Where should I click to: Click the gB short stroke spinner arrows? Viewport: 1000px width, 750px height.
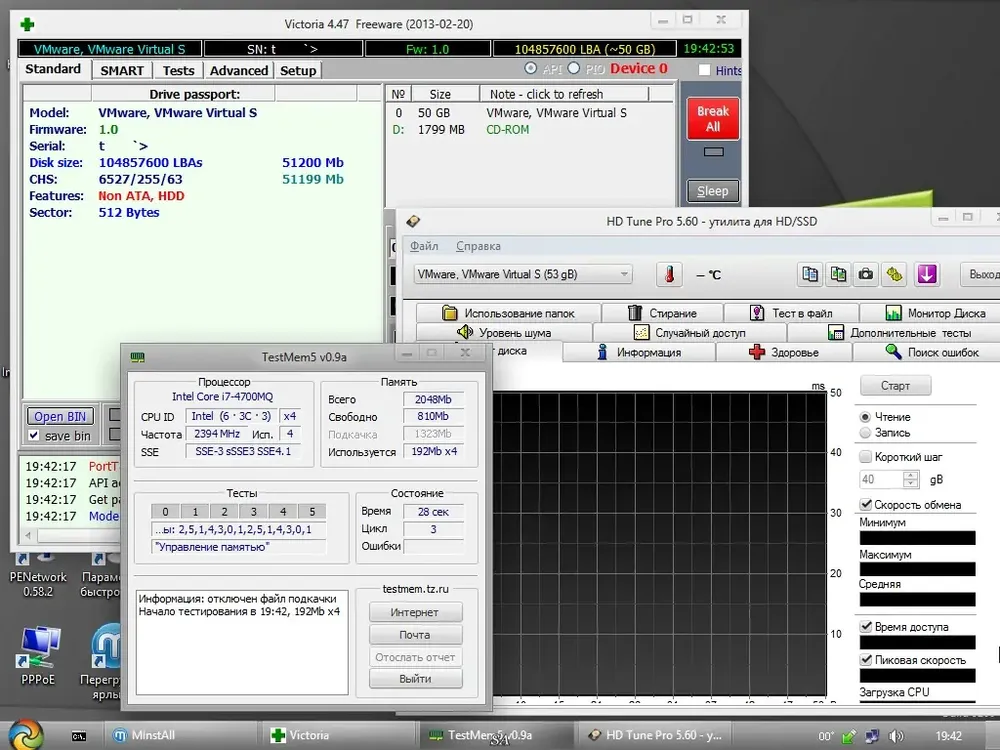coord(911,480)
